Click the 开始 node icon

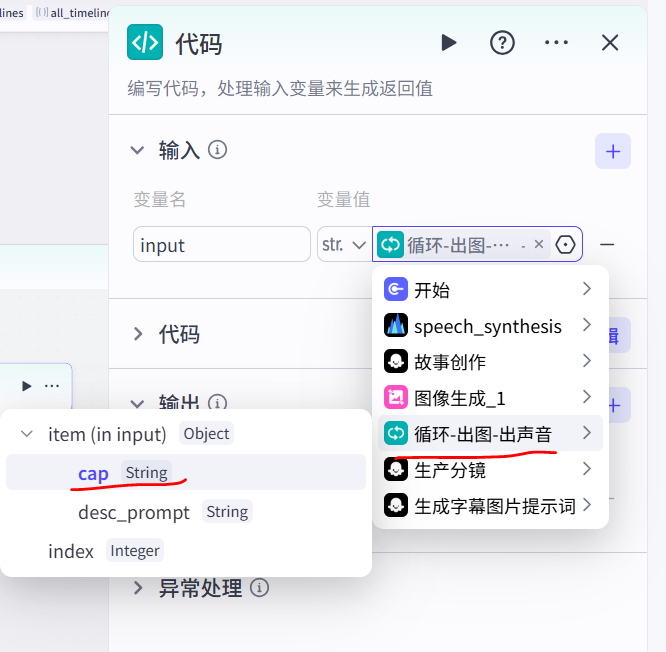pyautogui.click(x=396, y=289)
